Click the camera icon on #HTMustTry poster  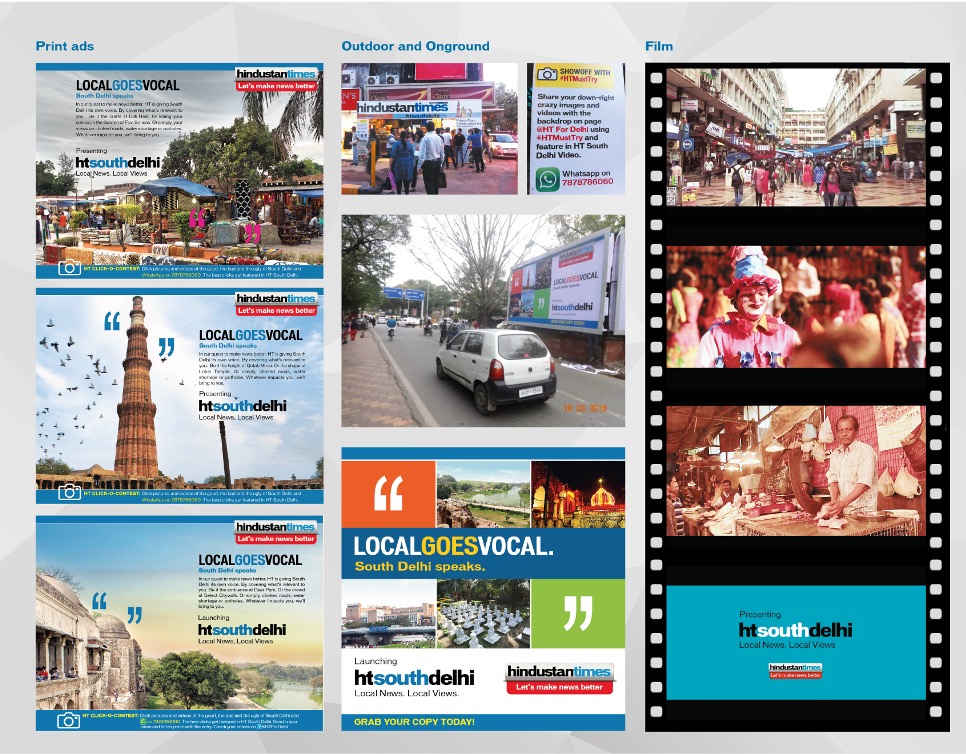(546, 75)
